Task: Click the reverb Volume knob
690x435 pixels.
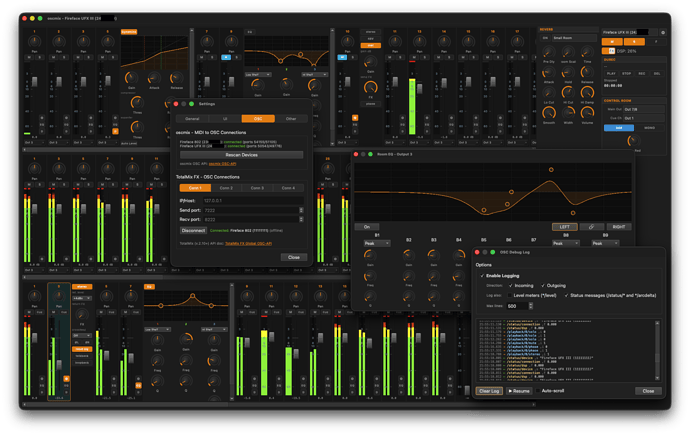Action: click(x=587, y=113)
